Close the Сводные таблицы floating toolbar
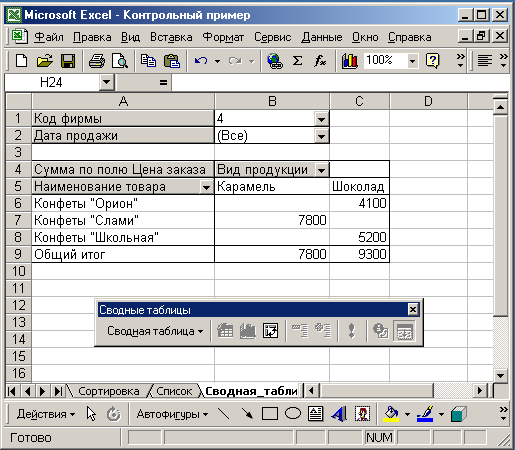 pyautogui.click(x=413, y=310)
